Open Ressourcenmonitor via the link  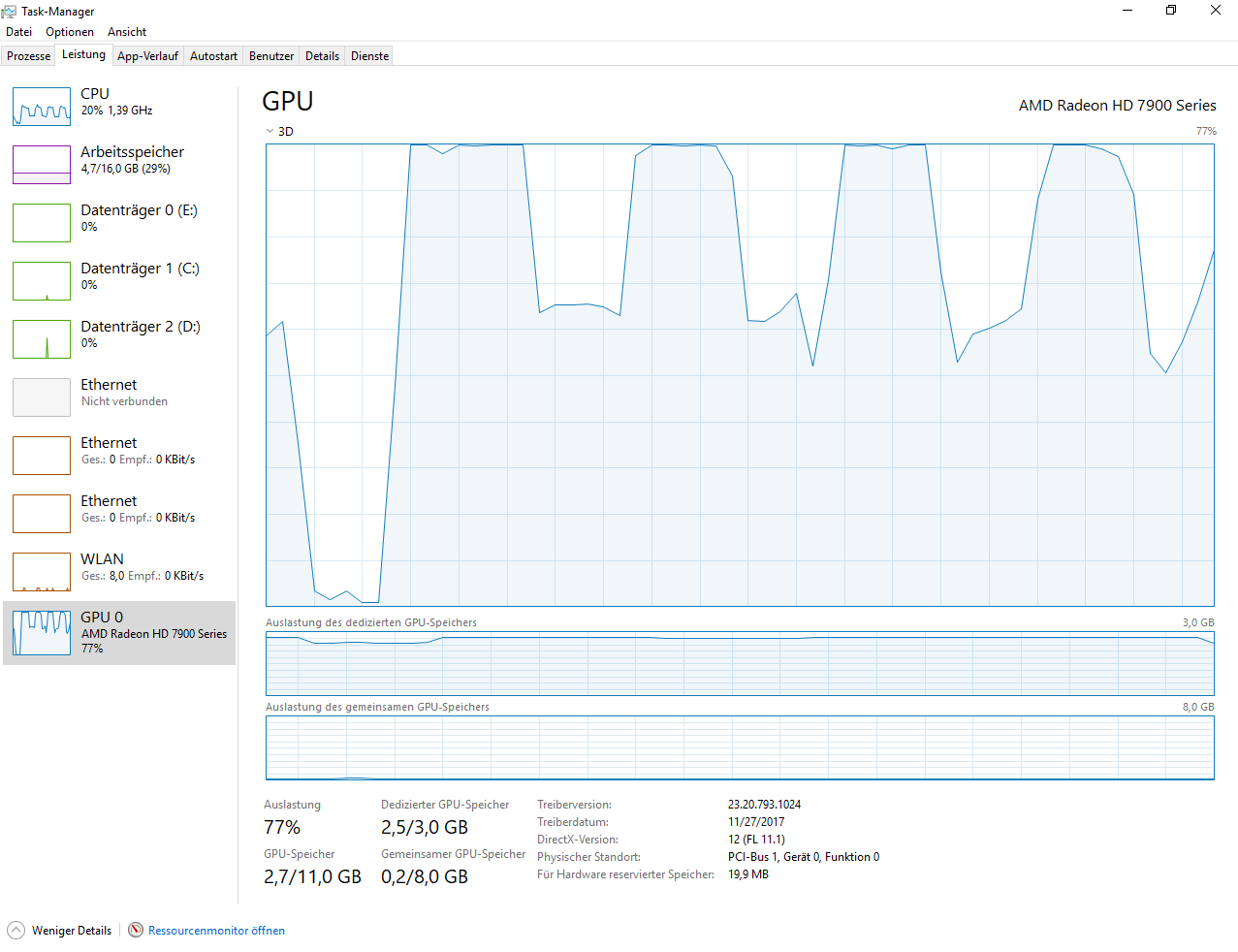215,930
